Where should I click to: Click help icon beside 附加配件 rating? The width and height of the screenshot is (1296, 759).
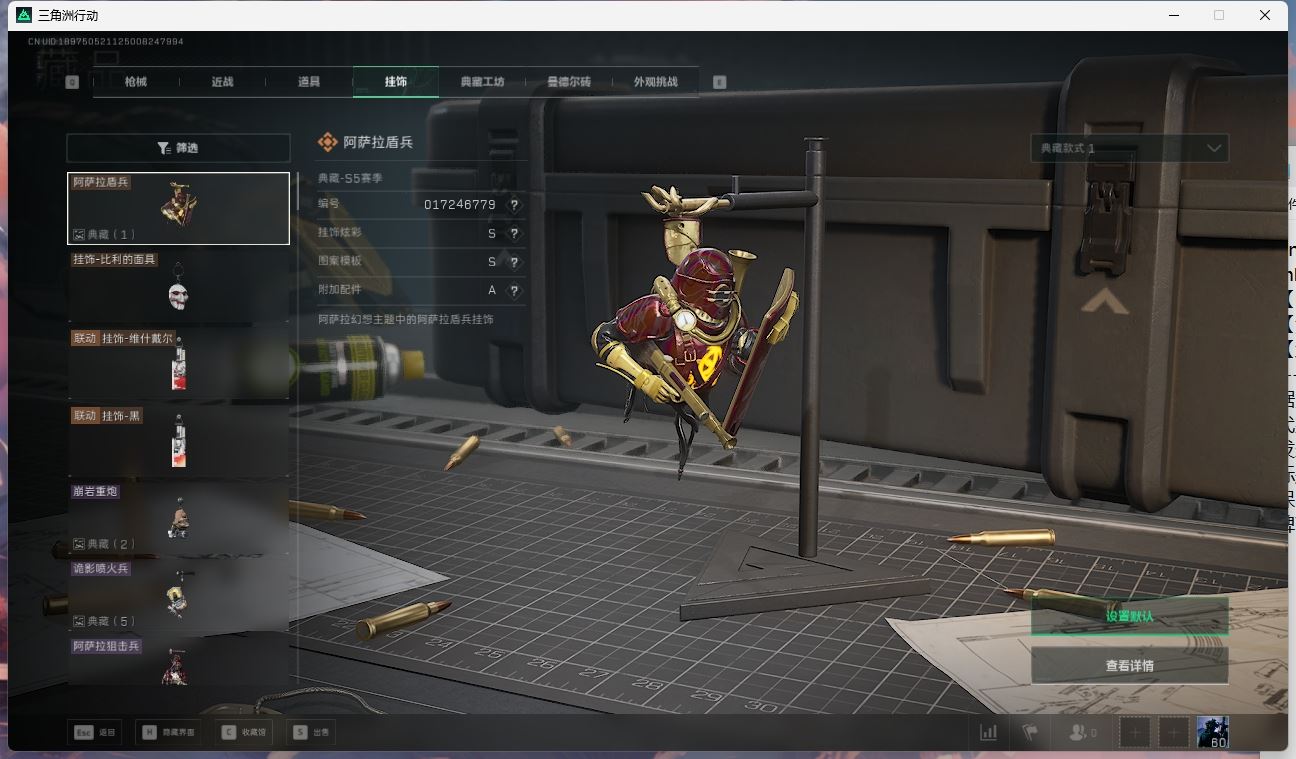tap(514, 291)
